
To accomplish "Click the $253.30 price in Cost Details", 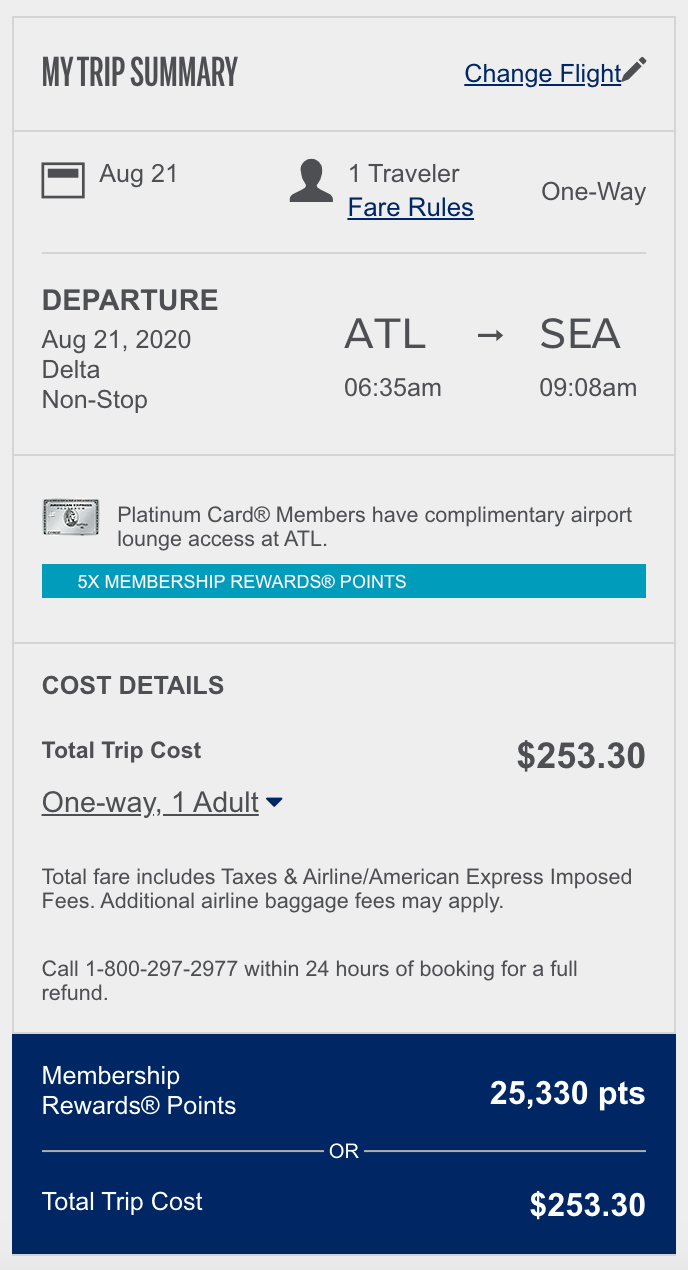I will (x=580, y=756).
